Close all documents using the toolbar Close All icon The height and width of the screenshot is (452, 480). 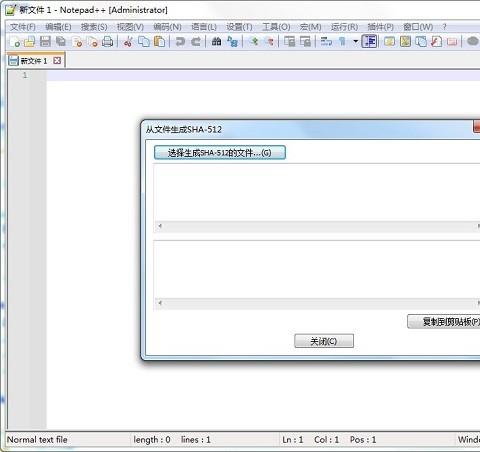point(92,42)
